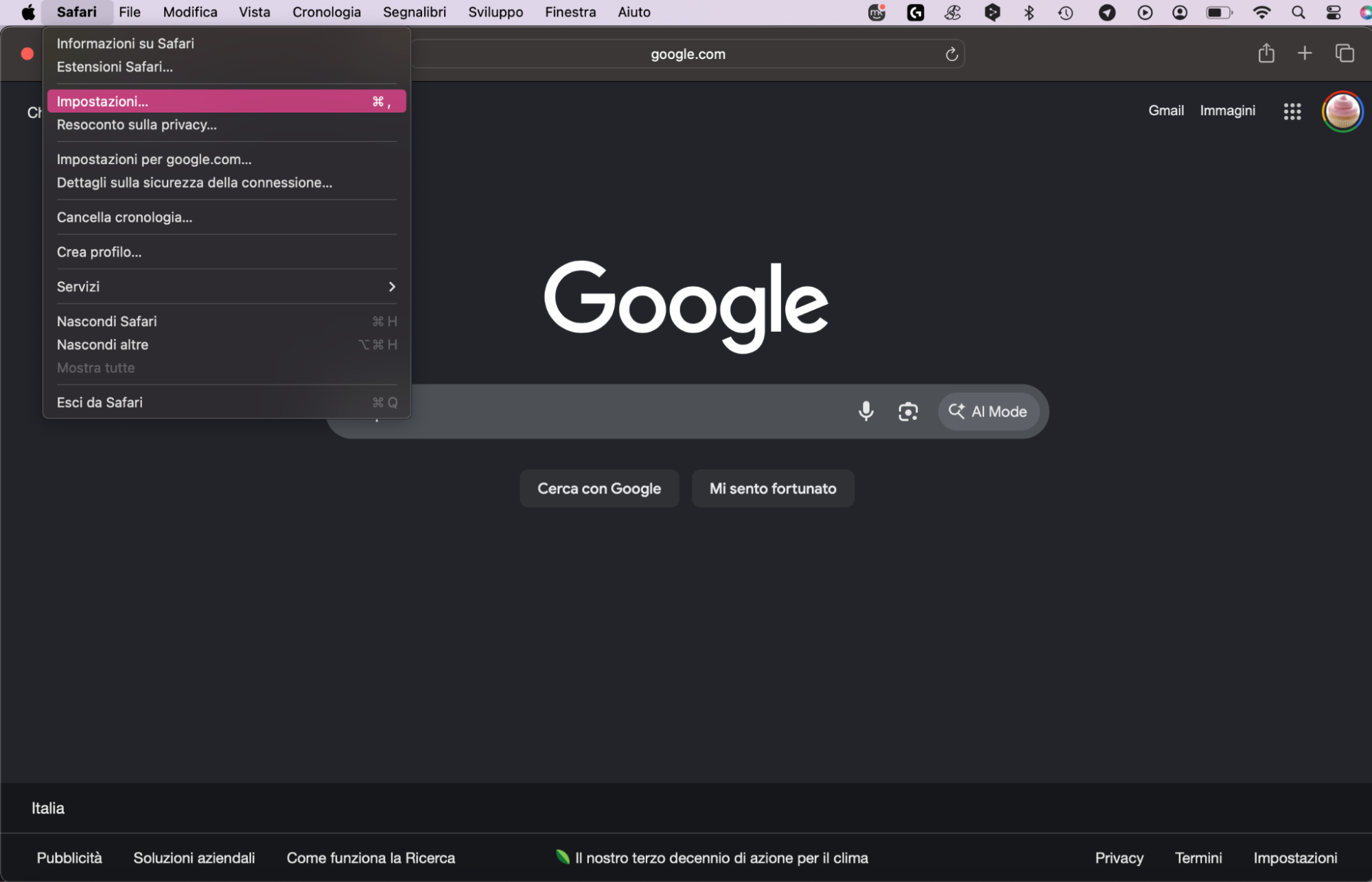Viewport: 1372px width, 882px height.
Task: Open the Google account avatar
Action: (1342, 111)
